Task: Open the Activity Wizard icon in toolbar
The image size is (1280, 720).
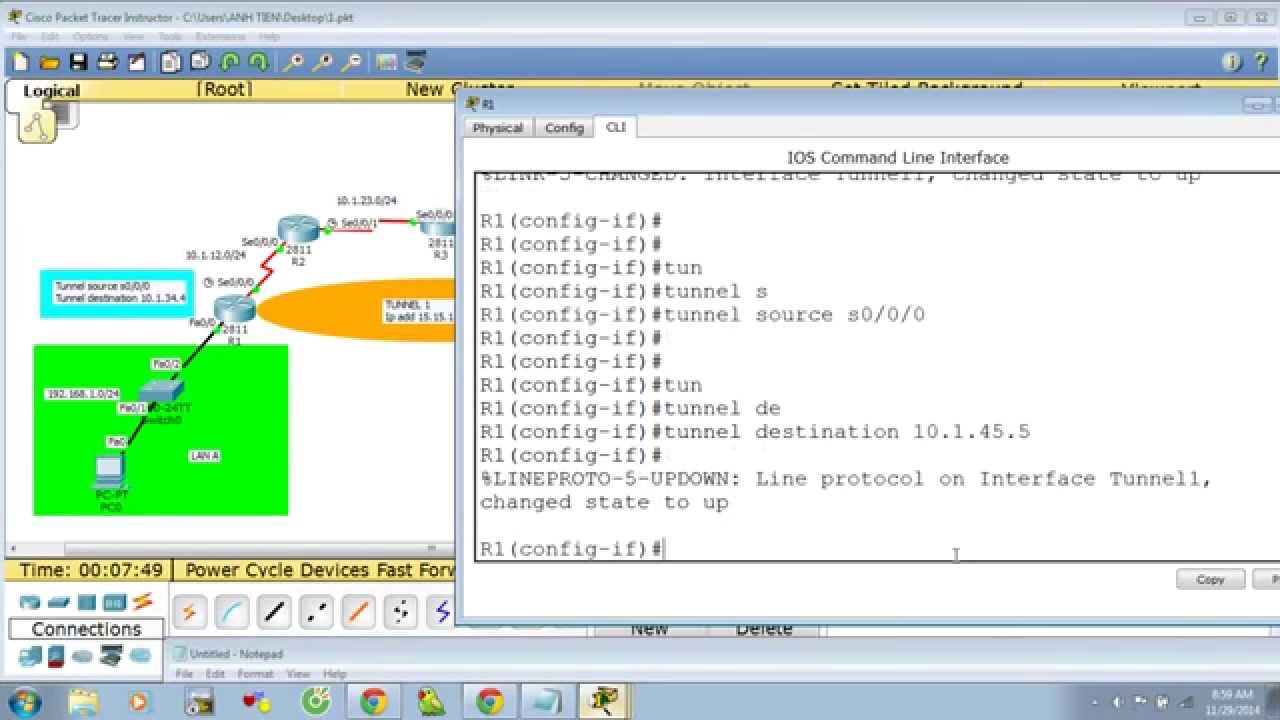Action: (x=137, y=62)
